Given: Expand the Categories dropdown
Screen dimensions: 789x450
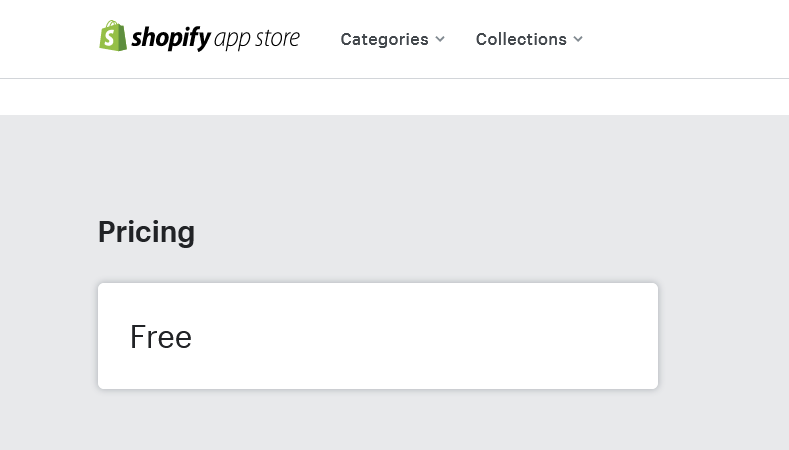Looking at the screenshot, I should (392, 39).
